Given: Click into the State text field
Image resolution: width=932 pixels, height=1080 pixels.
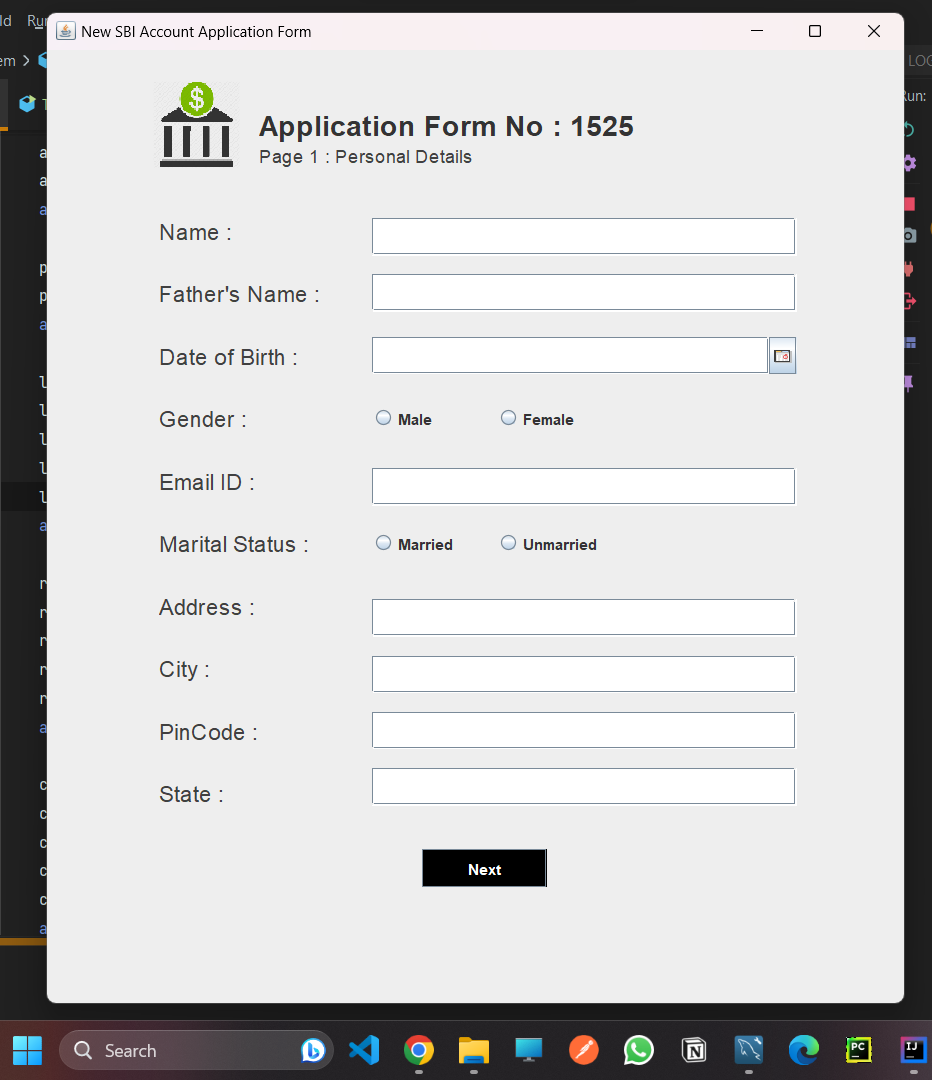Looking at the screenshot, I should [583, 787].
